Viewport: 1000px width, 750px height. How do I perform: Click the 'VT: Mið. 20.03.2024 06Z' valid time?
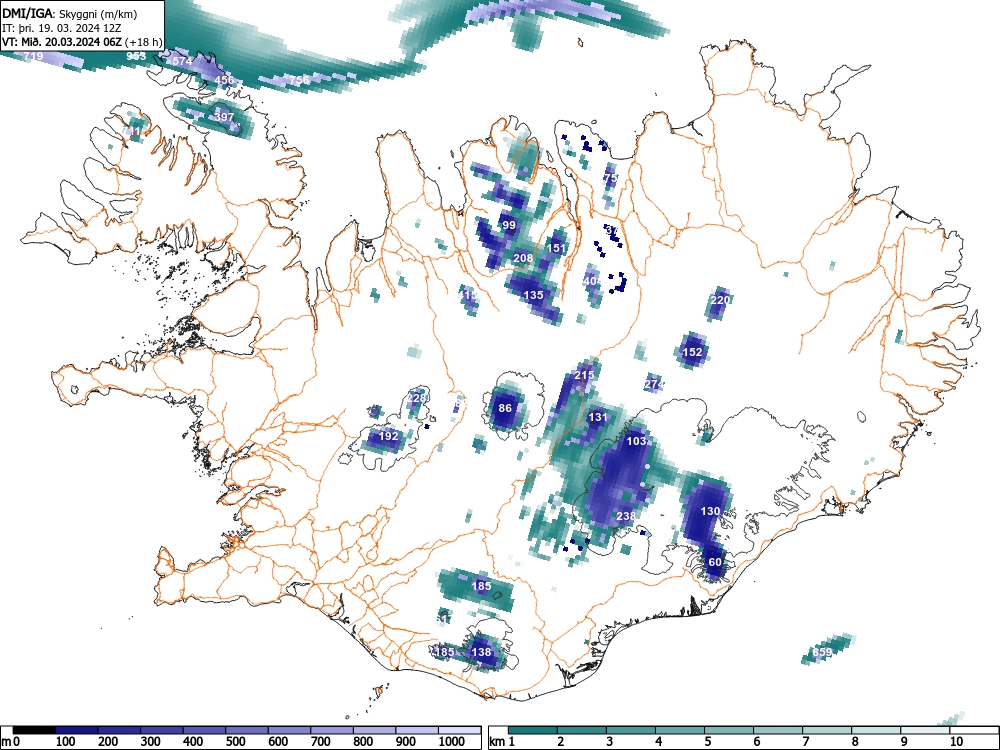coord(63,42)
